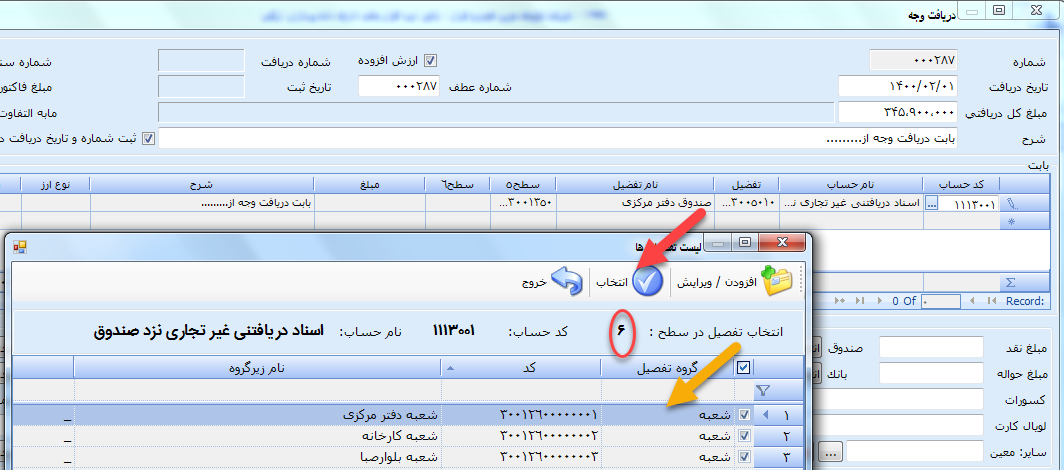Toggle the ثبت شماره و تاریخ دریافت checkbox
The height and width of the screenshot is (470, 1064).
pos(147,138)
